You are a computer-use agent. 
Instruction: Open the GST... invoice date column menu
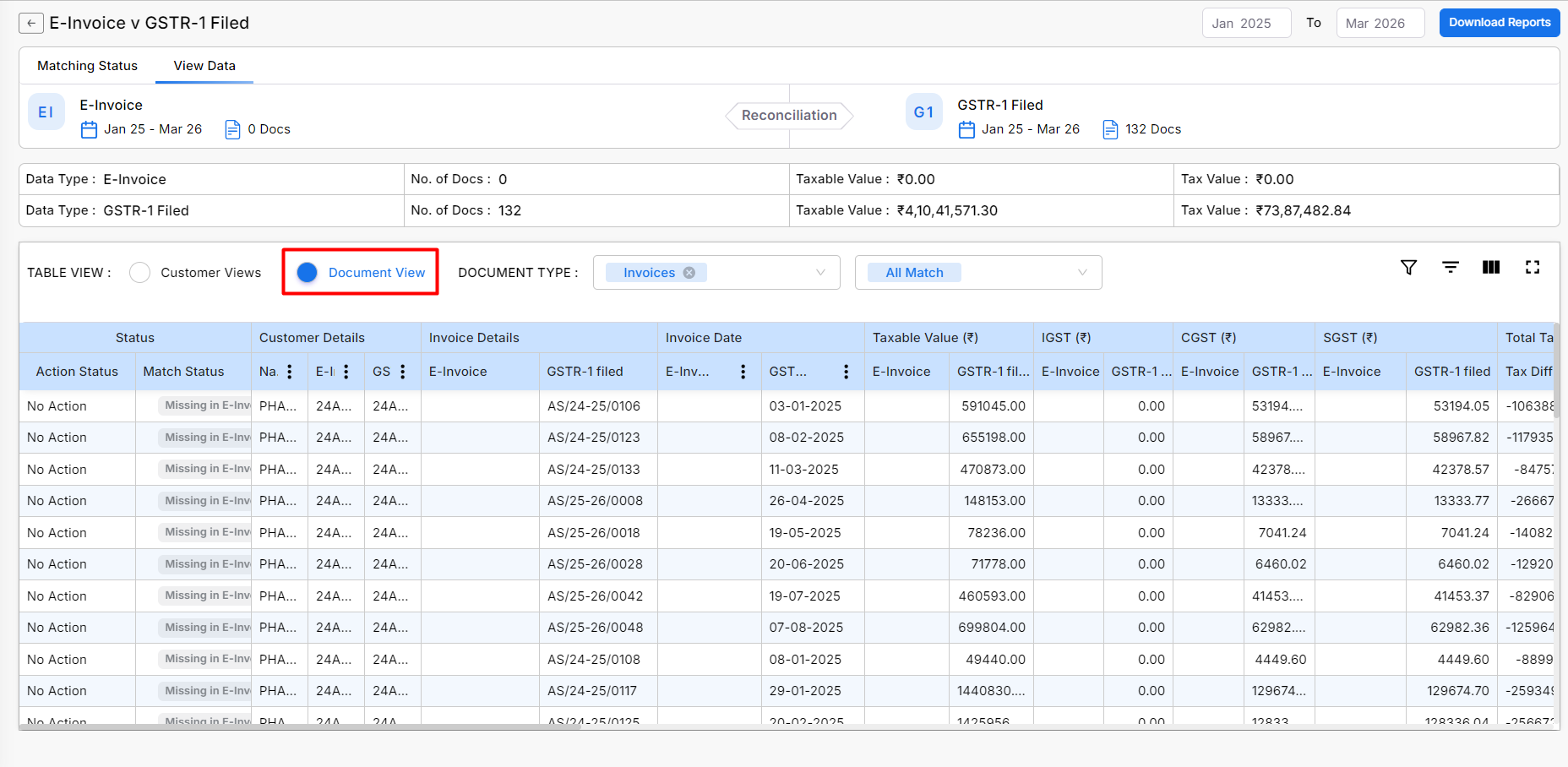tap(846, 372)
